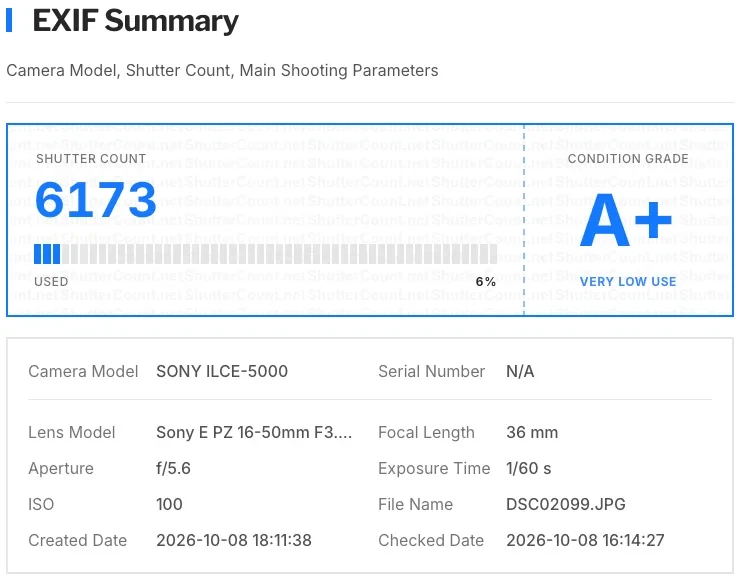The height and width of the screenshot is (579, 741).
Task: Select the 1/60 s exposure value
Action: (529, 468)
